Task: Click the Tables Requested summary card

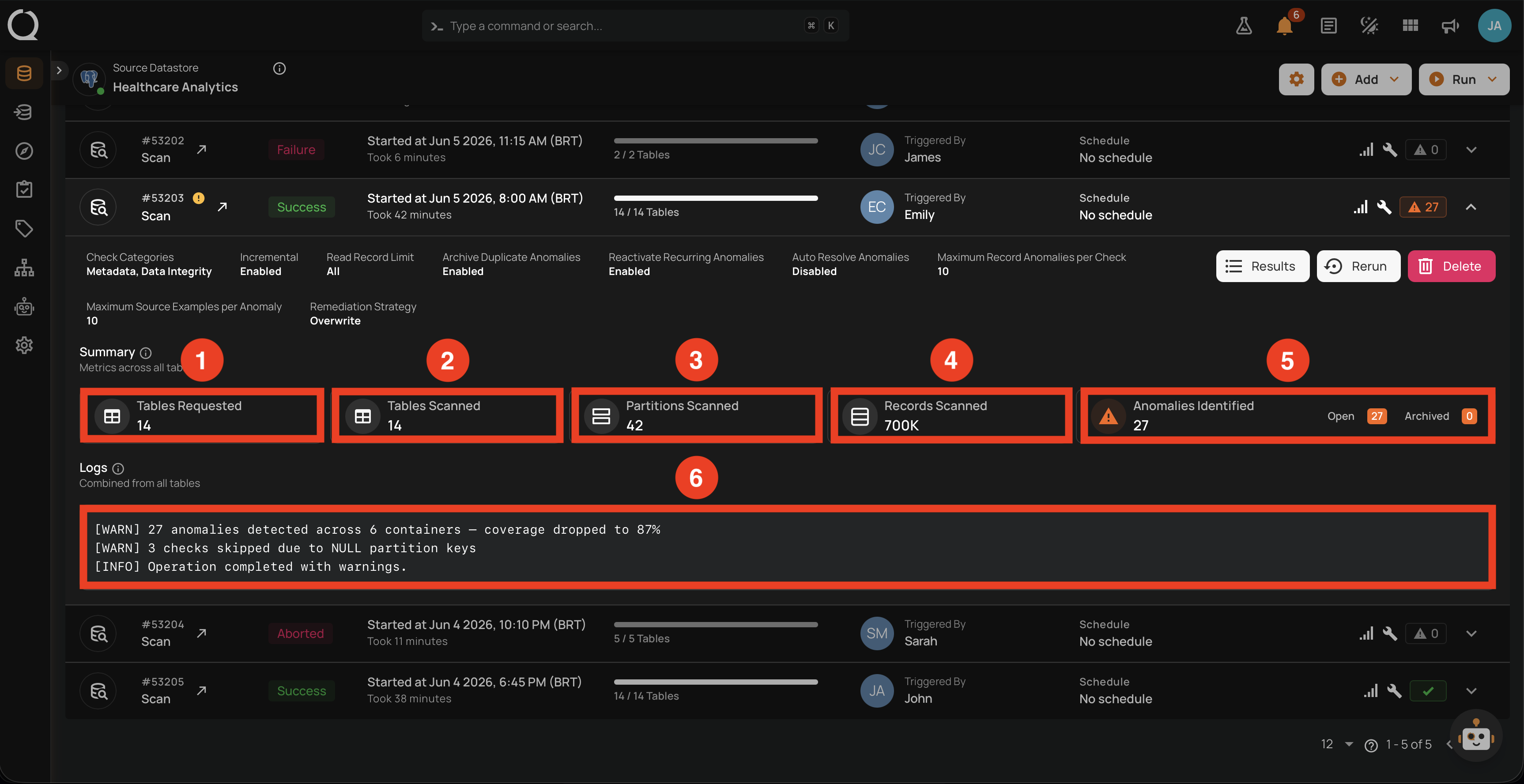Action: [202, 416]
